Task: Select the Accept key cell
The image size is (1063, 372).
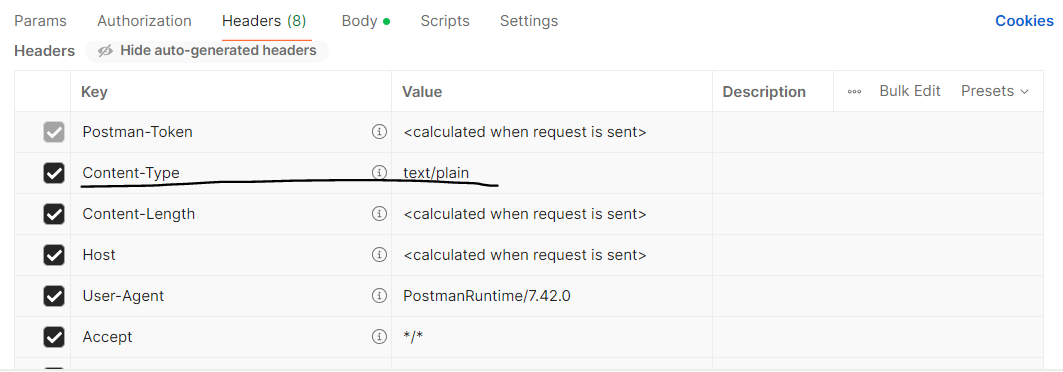Action: tap(231, 337)
